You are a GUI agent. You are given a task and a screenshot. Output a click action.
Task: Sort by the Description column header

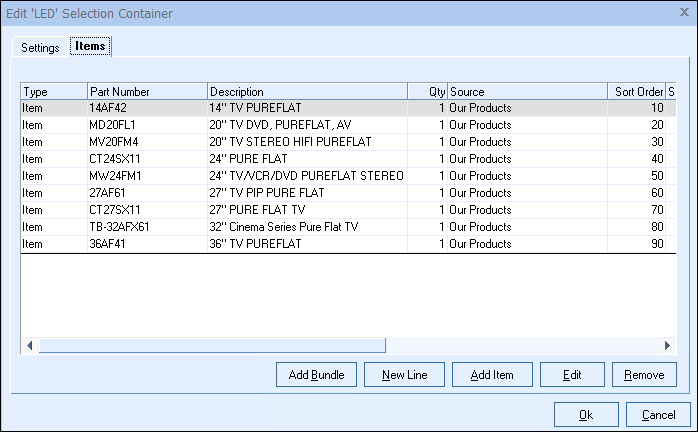306,92
